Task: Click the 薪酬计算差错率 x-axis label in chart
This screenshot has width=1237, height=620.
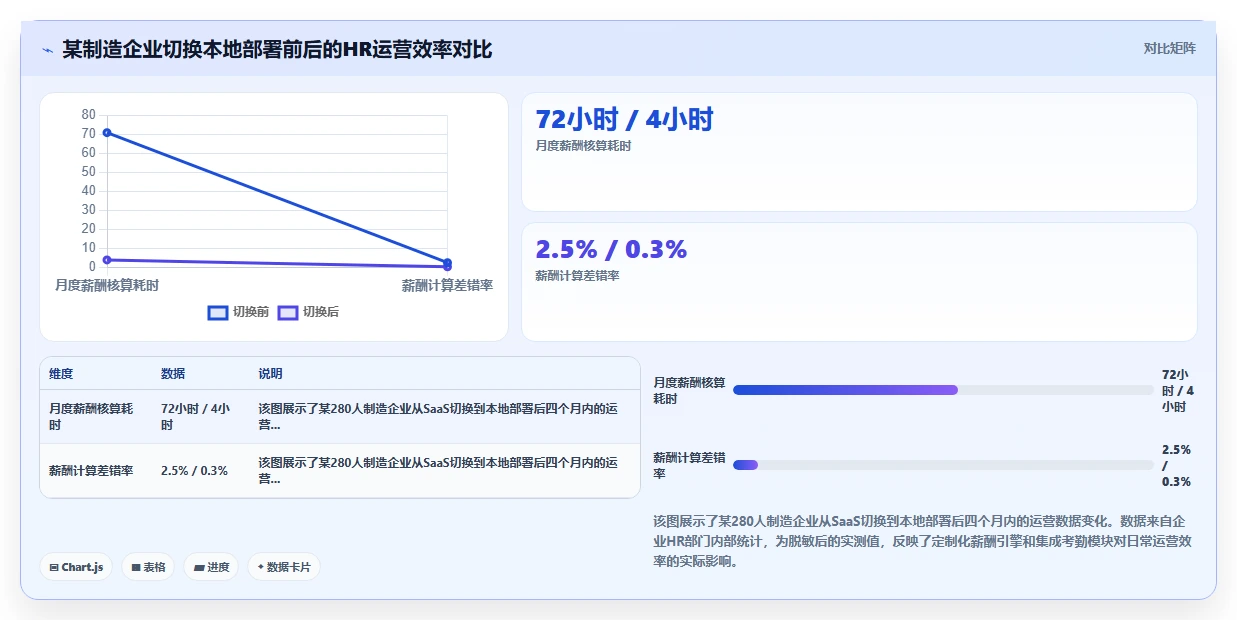Action: coord(447,286)
